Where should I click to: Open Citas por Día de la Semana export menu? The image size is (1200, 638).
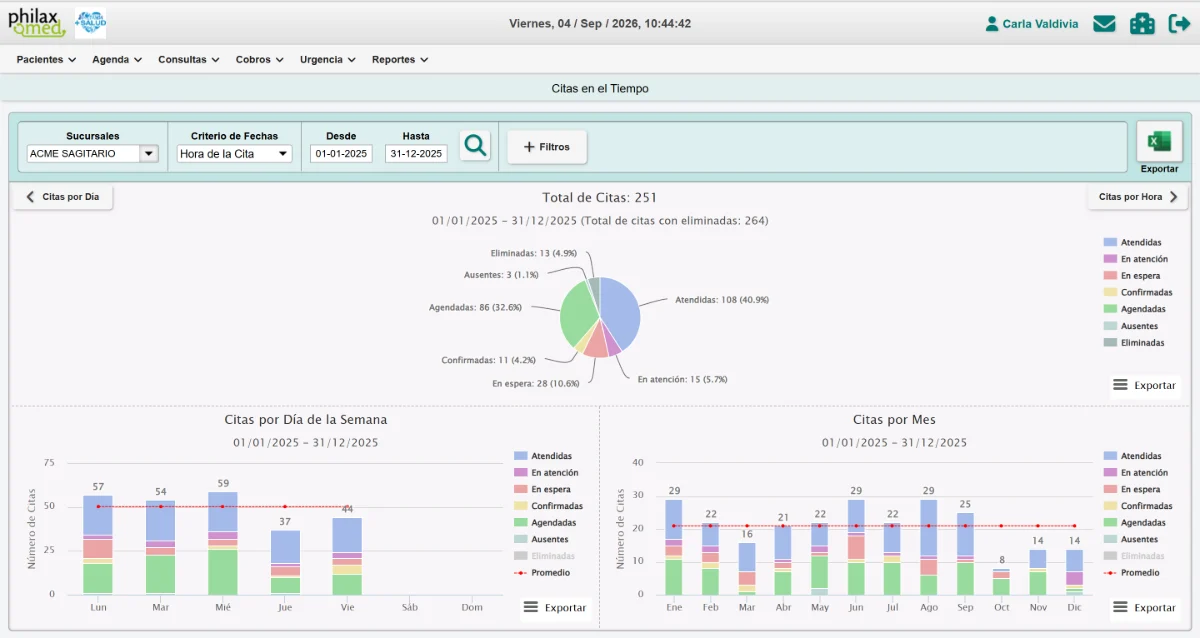(555, 607)
